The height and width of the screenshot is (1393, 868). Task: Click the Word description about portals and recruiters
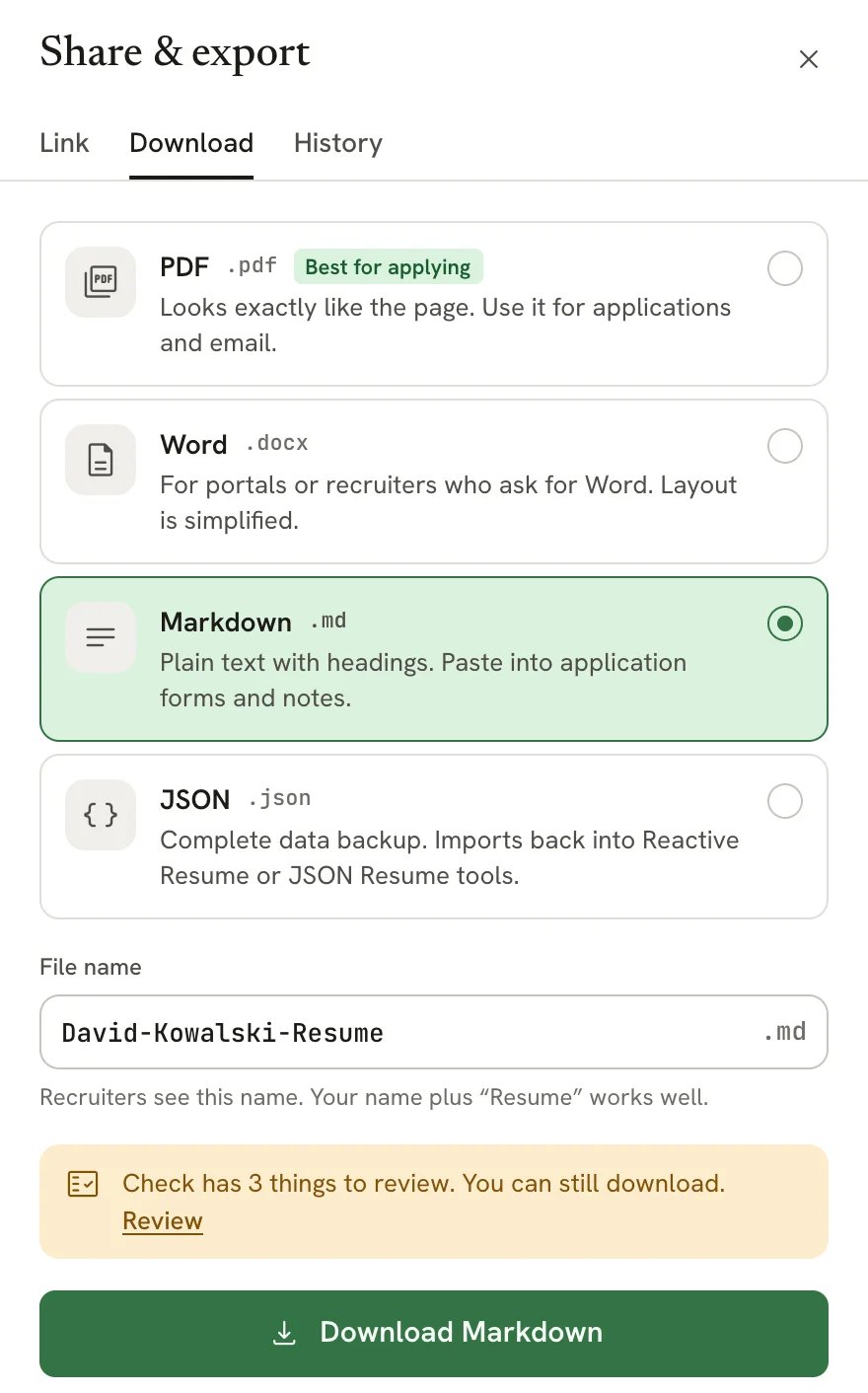pyautogui.click(x=449, y=503)
